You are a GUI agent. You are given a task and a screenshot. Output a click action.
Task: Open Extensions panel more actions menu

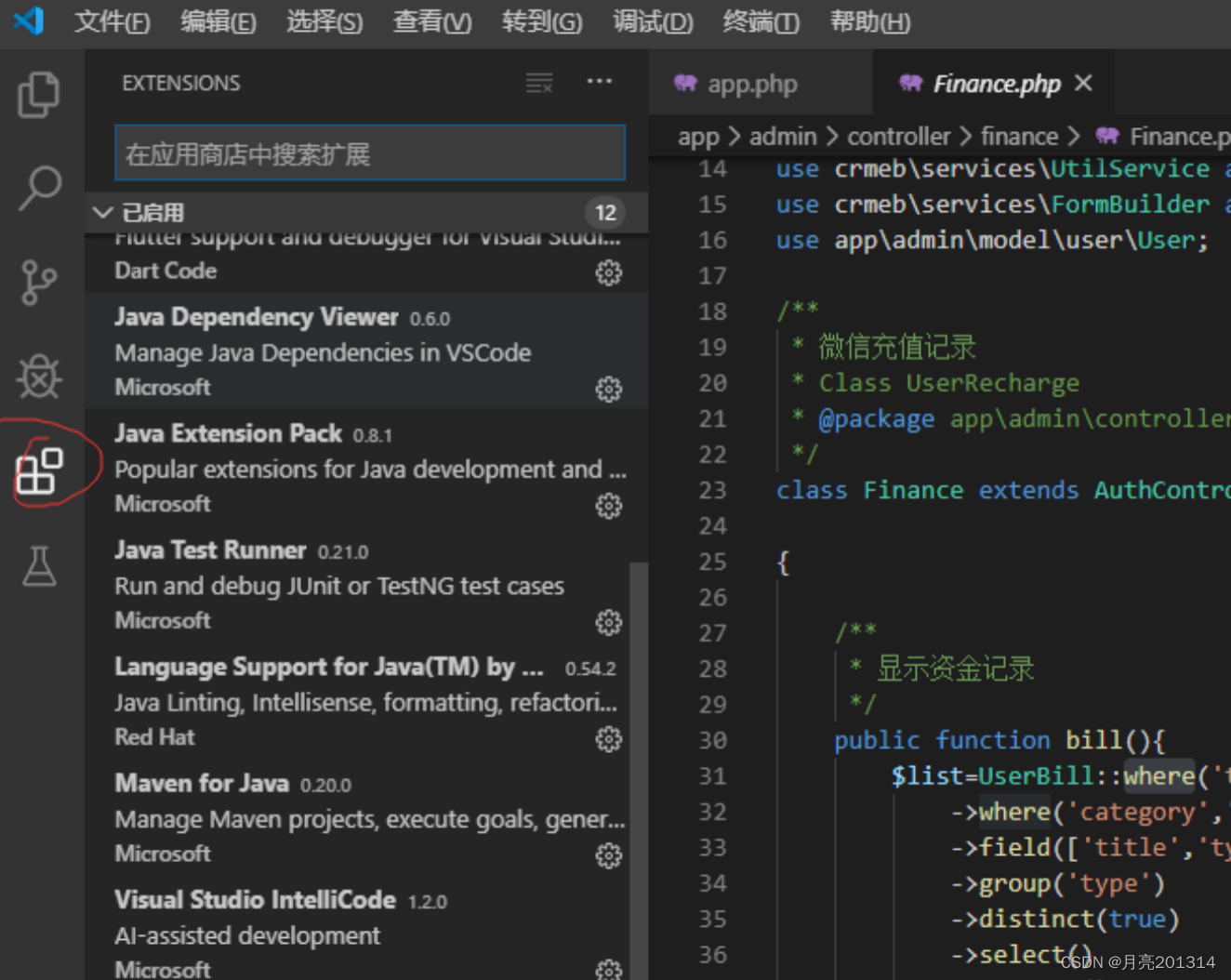(600, 82)
